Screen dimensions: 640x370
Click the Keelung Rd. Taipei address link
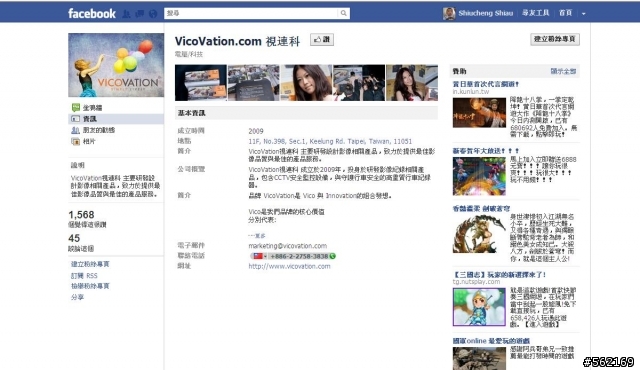click(330, 141)
